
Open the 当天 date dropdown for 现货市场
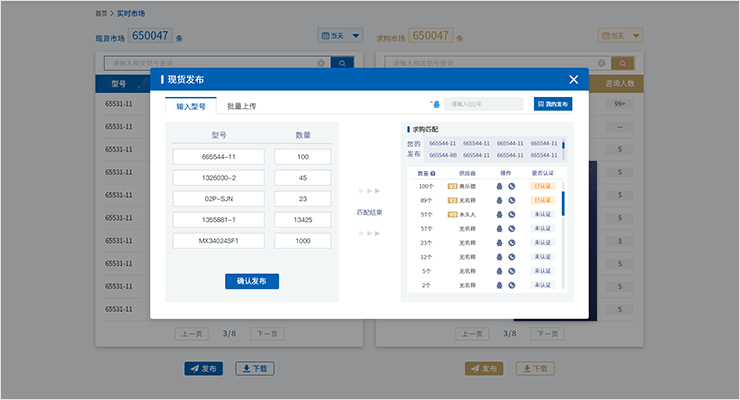click(x=340, y=36)
